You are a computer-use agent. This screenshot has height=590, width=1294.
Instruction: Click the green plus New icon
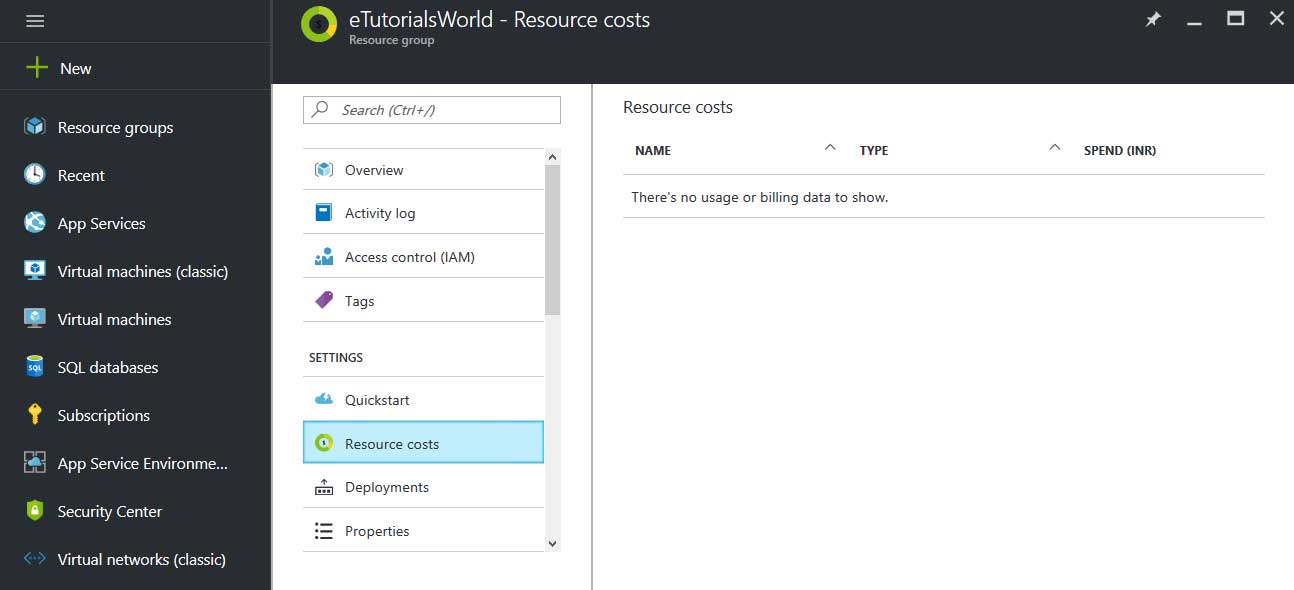pos(36,68)
